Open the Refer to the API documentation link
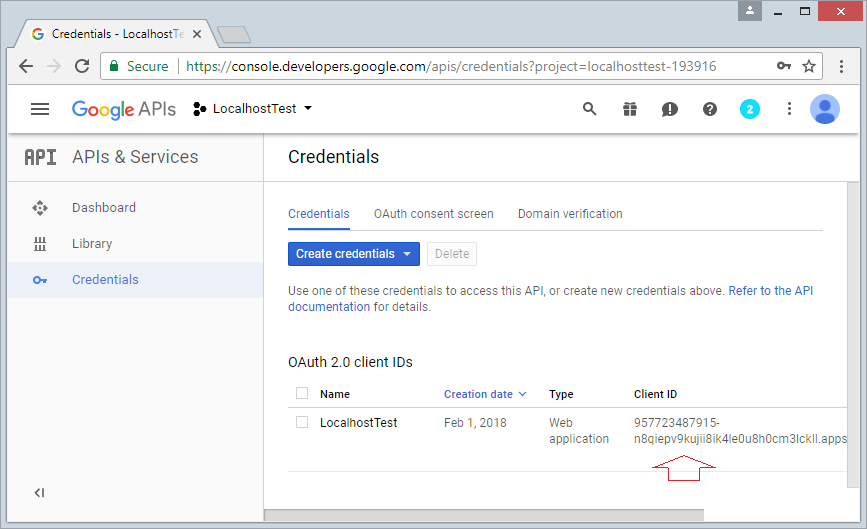This screenshot has height=529, width=867. point(770,291)
